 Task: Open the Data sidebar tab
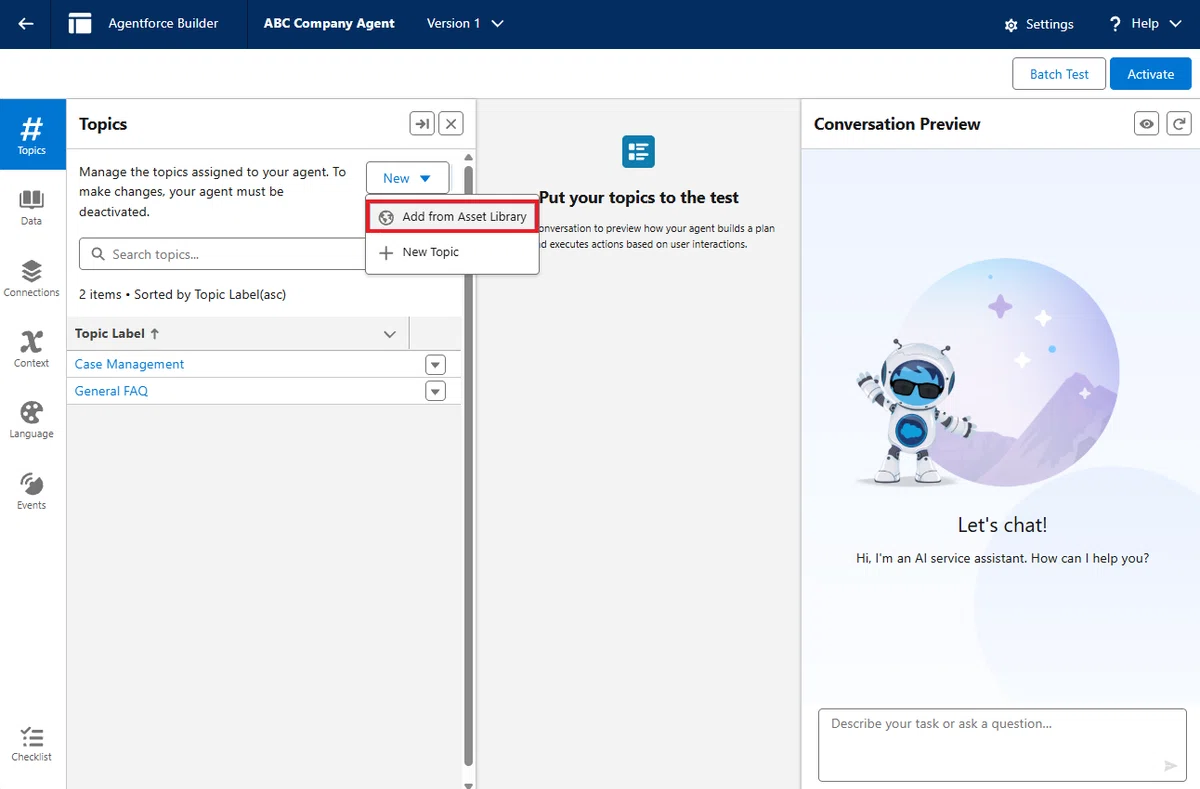[x=32, y=207]
